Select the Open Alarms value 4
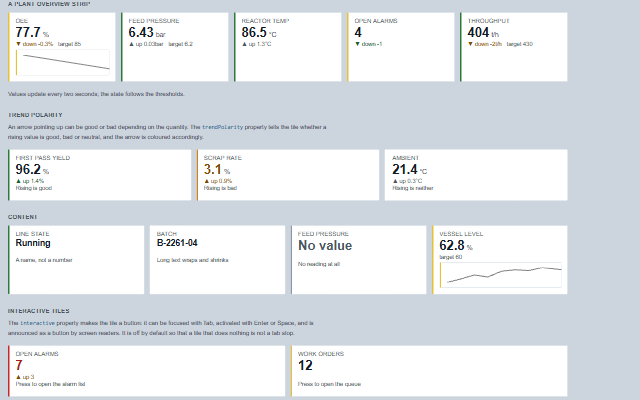This screenshot has width=640, height=400. [x=358, y=32]
